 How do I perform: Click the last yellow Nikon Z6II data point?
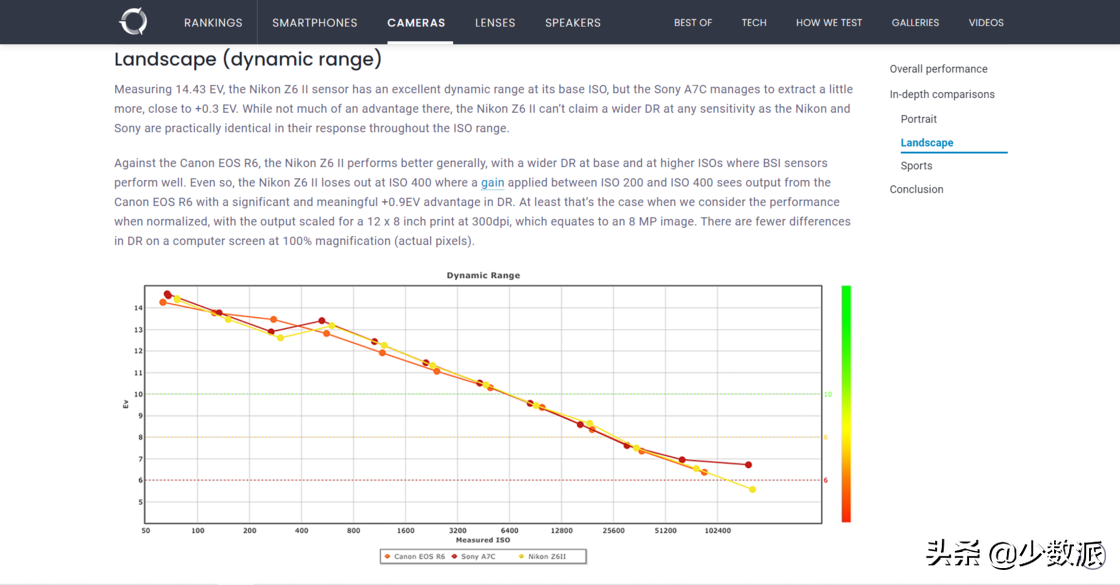752,489
